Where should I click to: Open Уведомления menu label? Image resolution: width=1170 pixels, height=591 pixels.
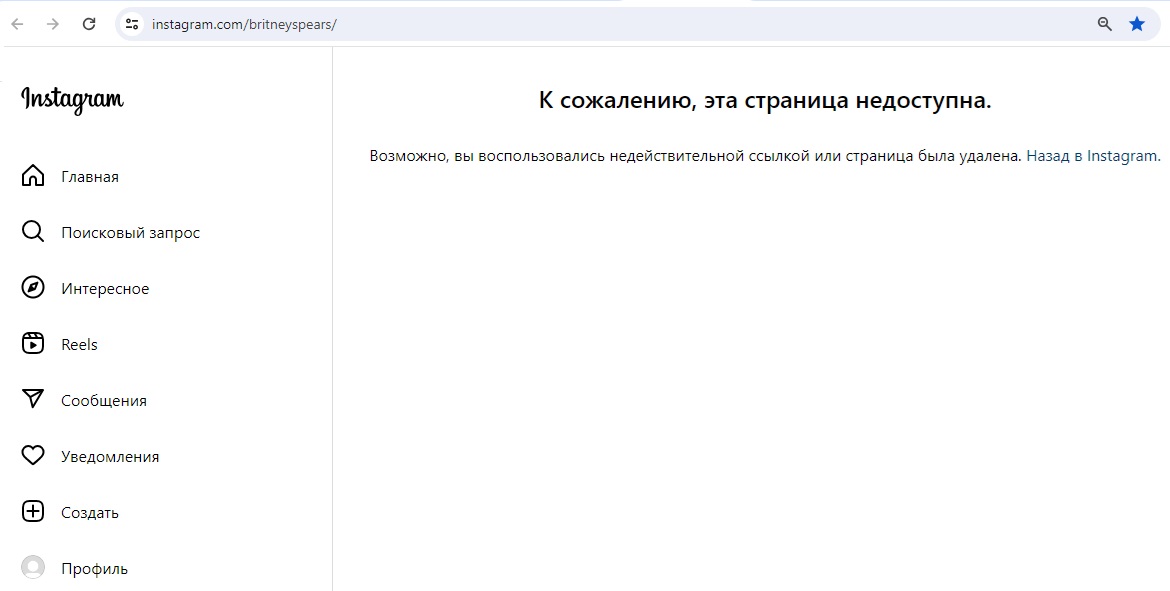point(110,457)
